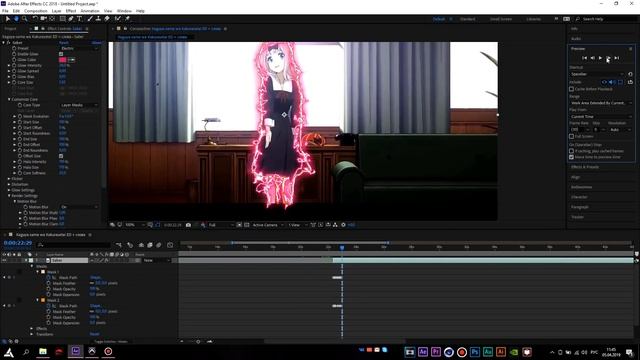
Task: Select the Puppet Pin tool
Action: [x=127, y=19]
